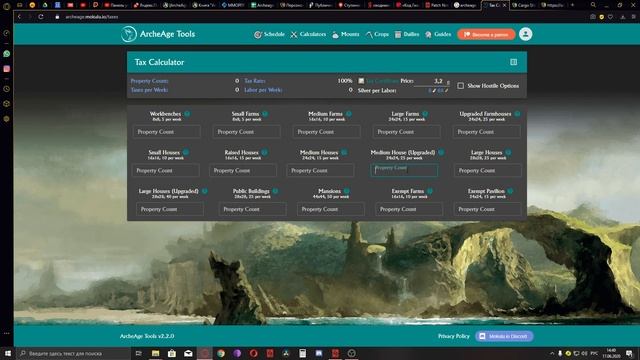Focus Medium Farms Property Count field

coord(326,132)
